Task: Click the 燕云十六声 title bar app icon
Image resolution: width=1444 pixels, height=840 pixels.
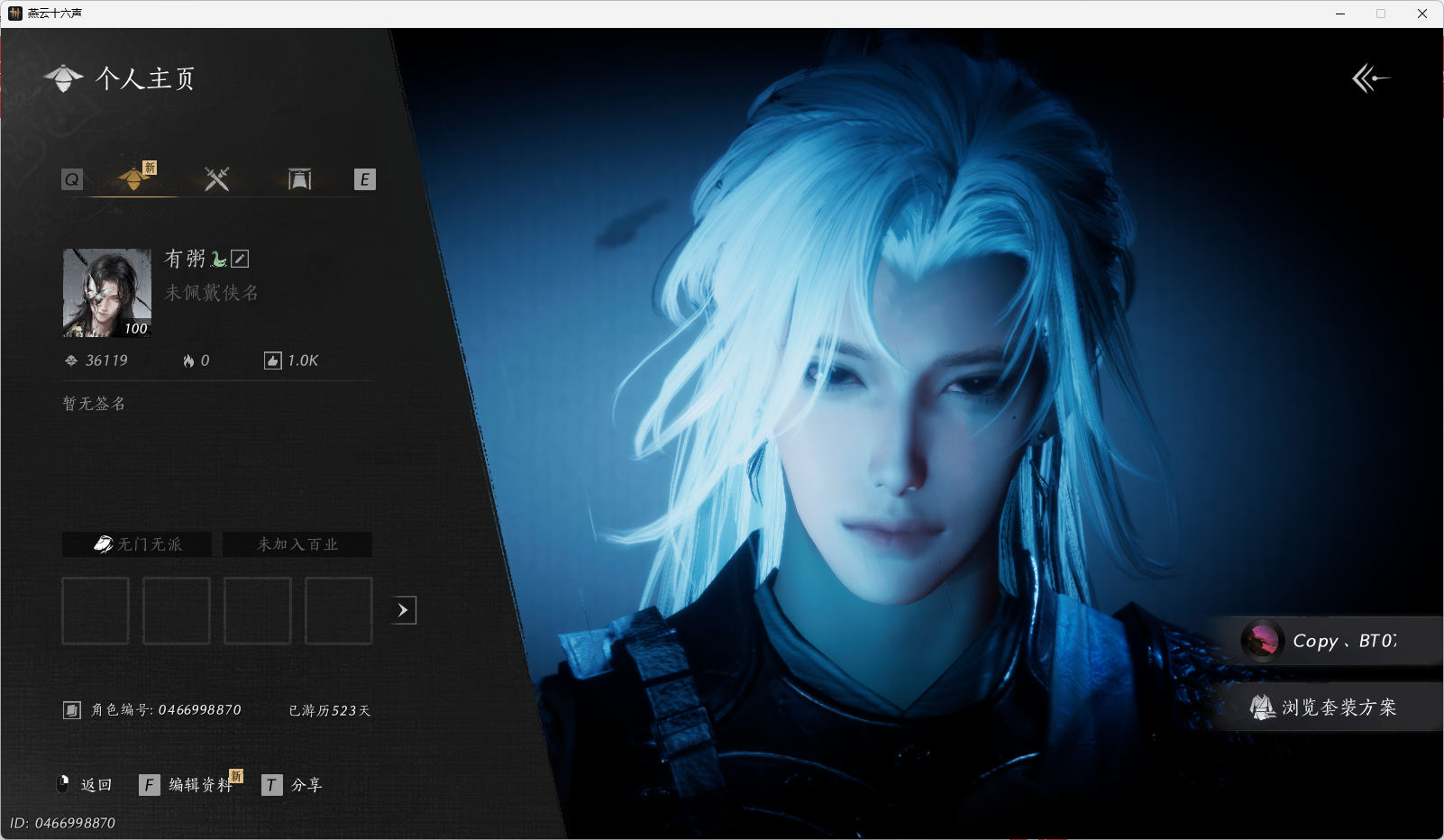Action: coord(15,14)
